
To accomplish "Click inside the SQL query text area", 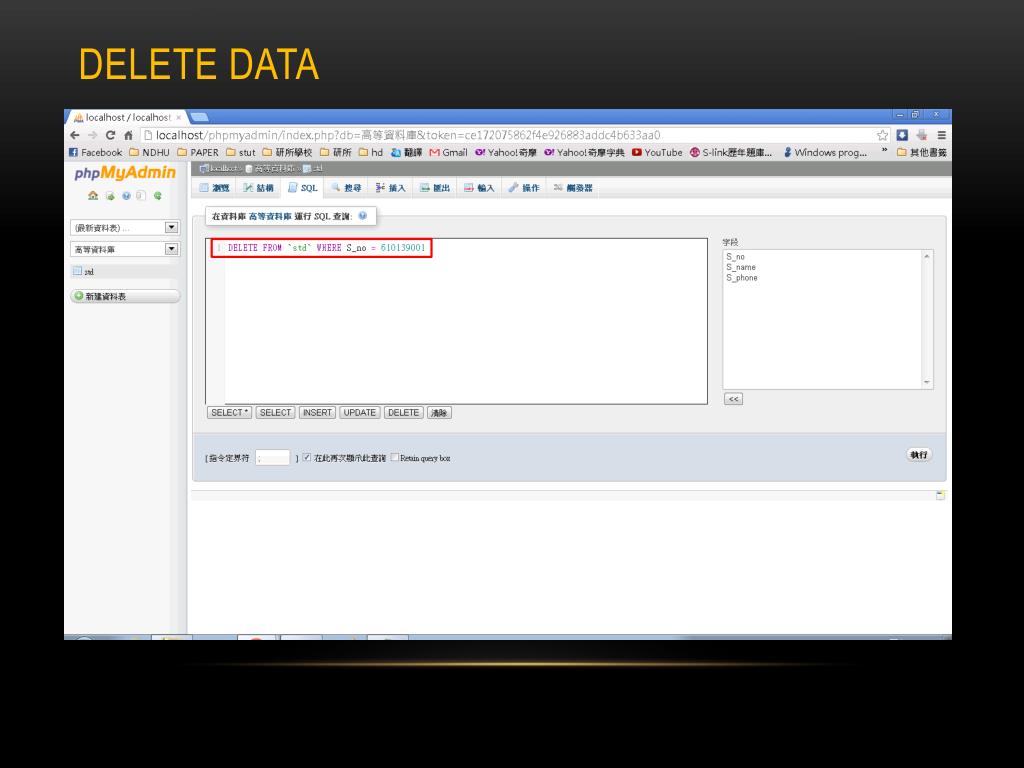I will tap(456, 321).
